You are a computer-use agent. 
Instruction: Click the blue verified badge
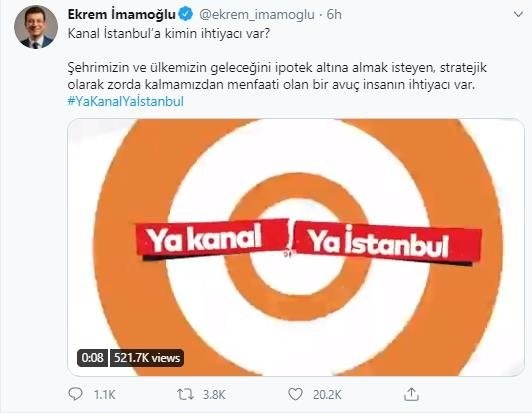point(186,14)
